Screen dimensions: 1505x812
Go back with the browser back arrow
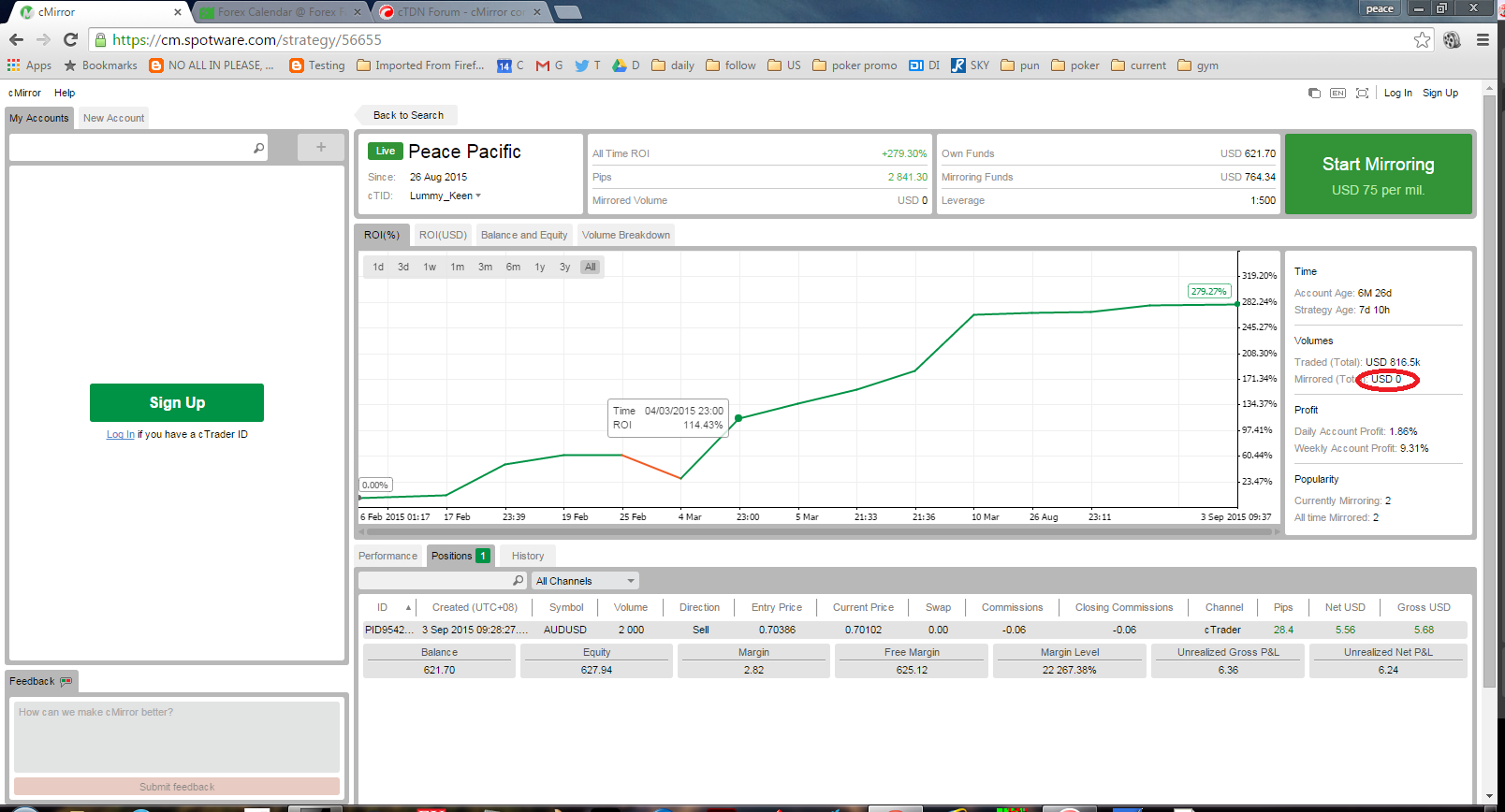pyautogui.click(x=16, y=39)
